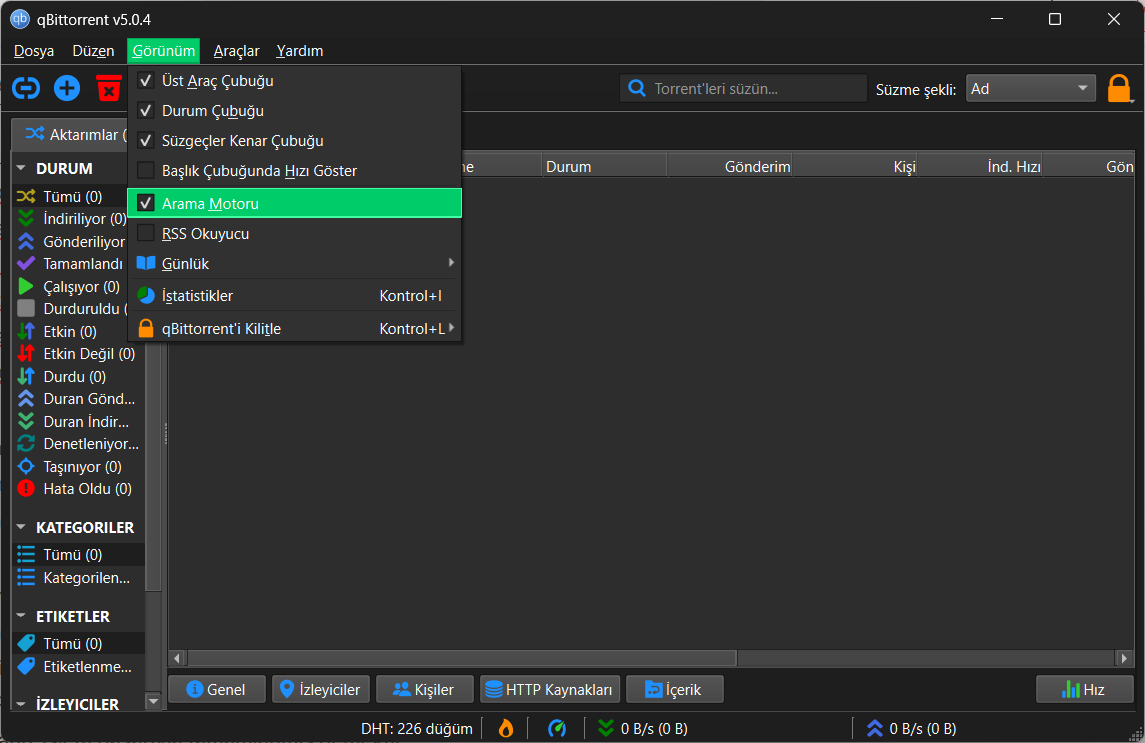
Task: Collapse the KATEGORILER section
Action: coord(20,527)
